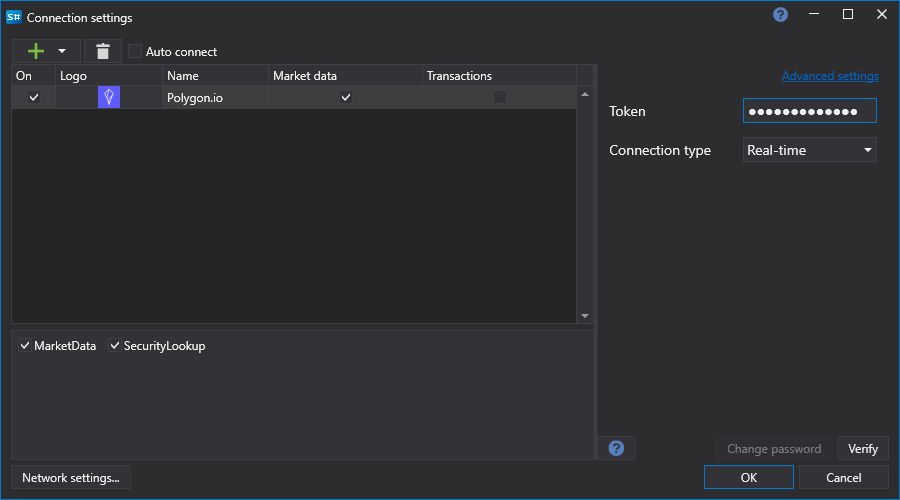Open Advanced settings link
Viewport: 900px width, 500px height.
tap(830, 76)
